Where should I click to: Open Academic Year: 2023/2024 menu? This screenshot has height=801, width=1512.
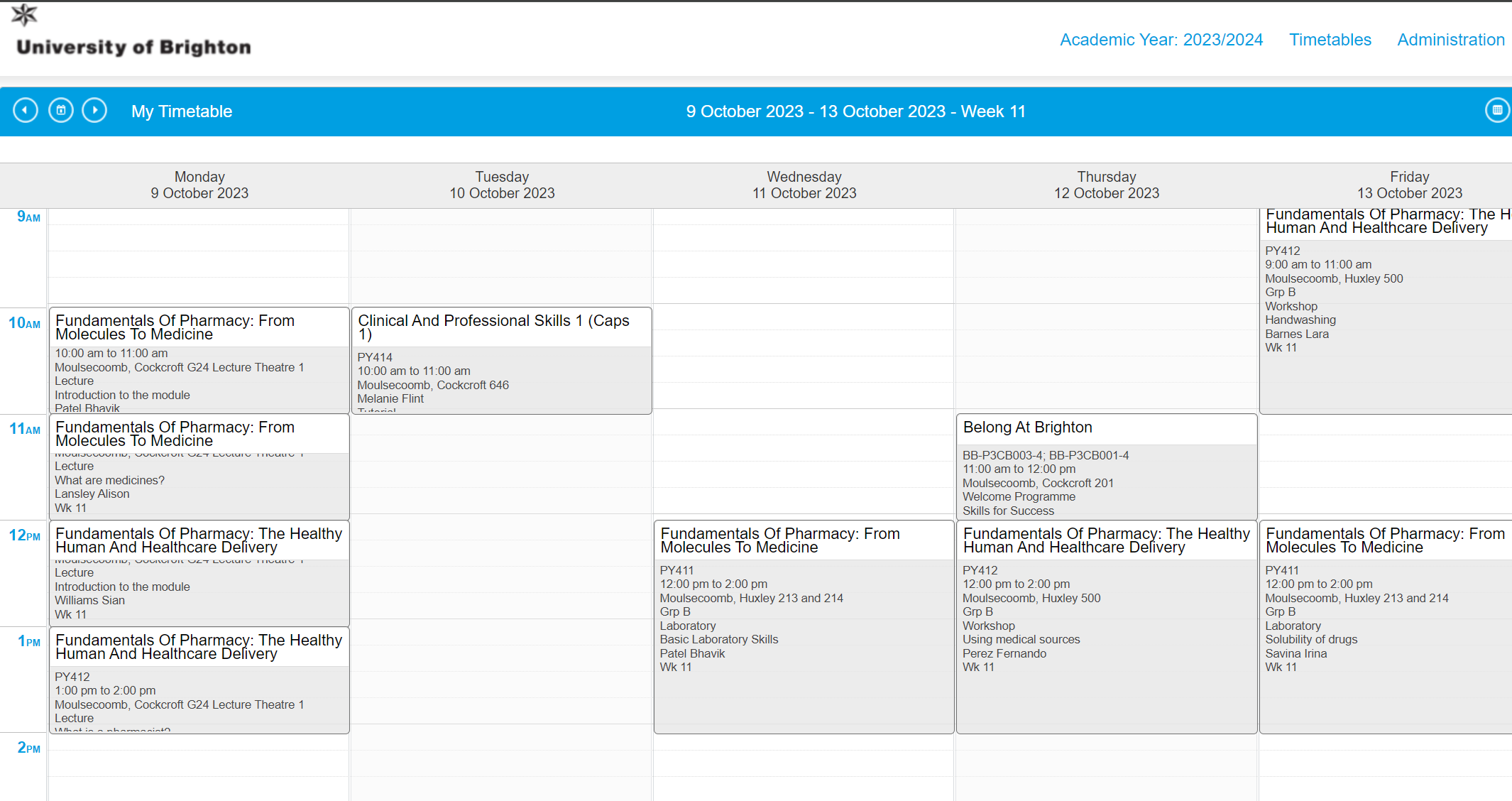coord(1161,40)
